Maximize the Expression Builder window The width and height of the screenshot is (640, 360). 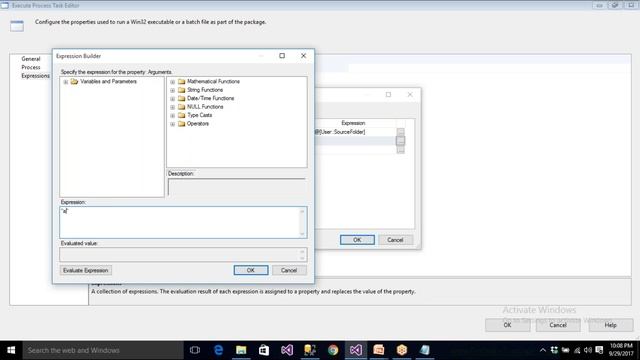(282, 56)
